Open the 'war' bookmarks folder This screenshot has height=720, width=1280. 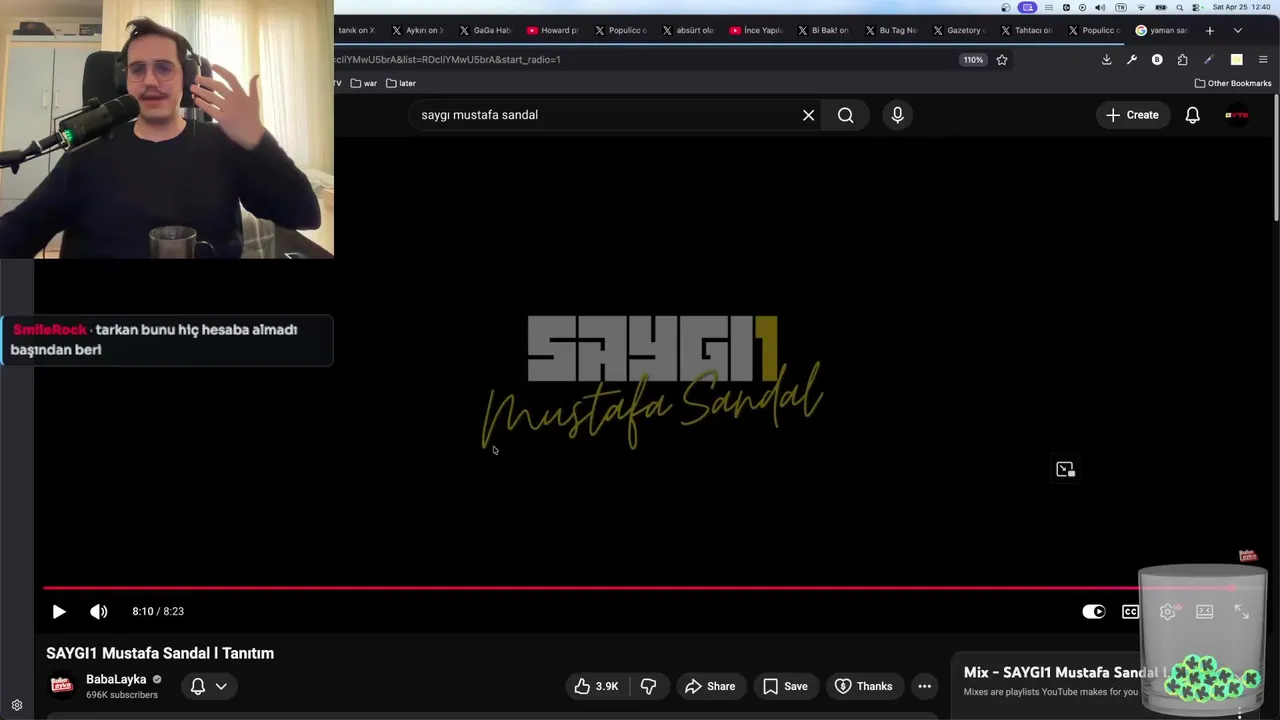[364, 83]
